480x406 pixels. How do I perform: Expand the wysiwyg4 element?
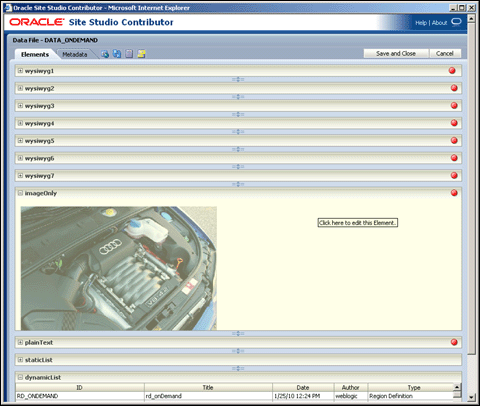coord(20,123)
